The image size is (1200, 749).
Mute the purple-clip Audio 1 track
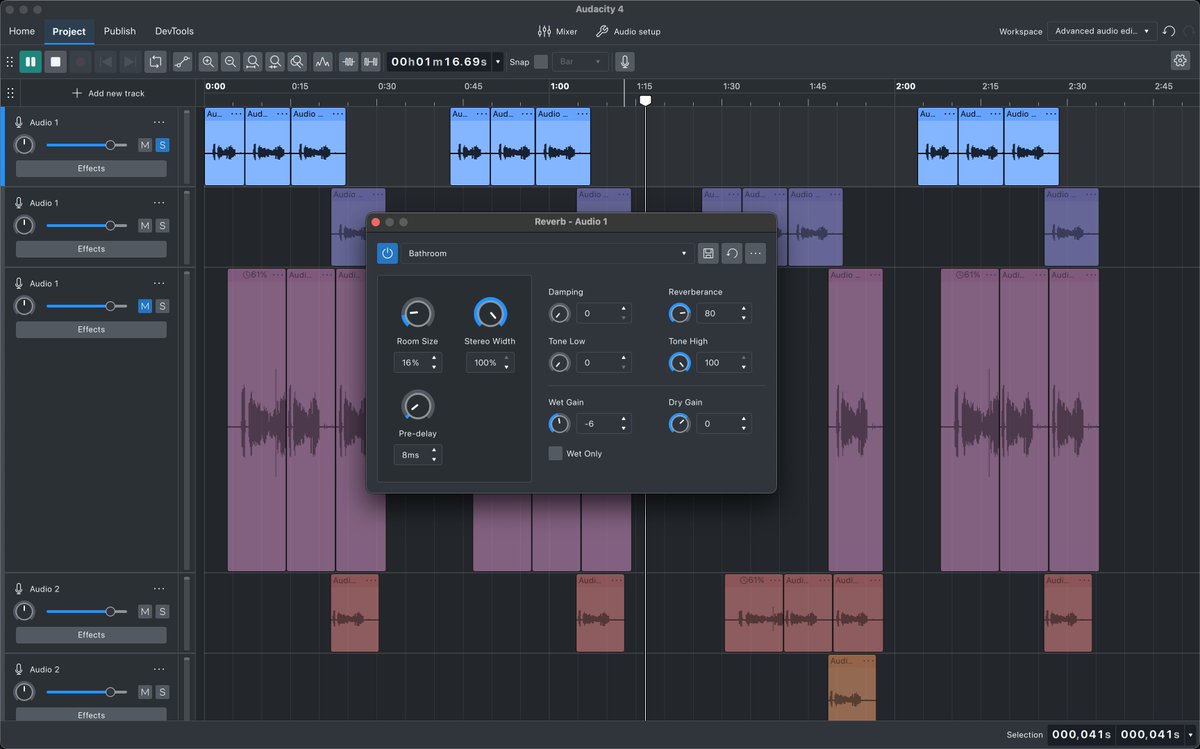(x=145, y=226)
